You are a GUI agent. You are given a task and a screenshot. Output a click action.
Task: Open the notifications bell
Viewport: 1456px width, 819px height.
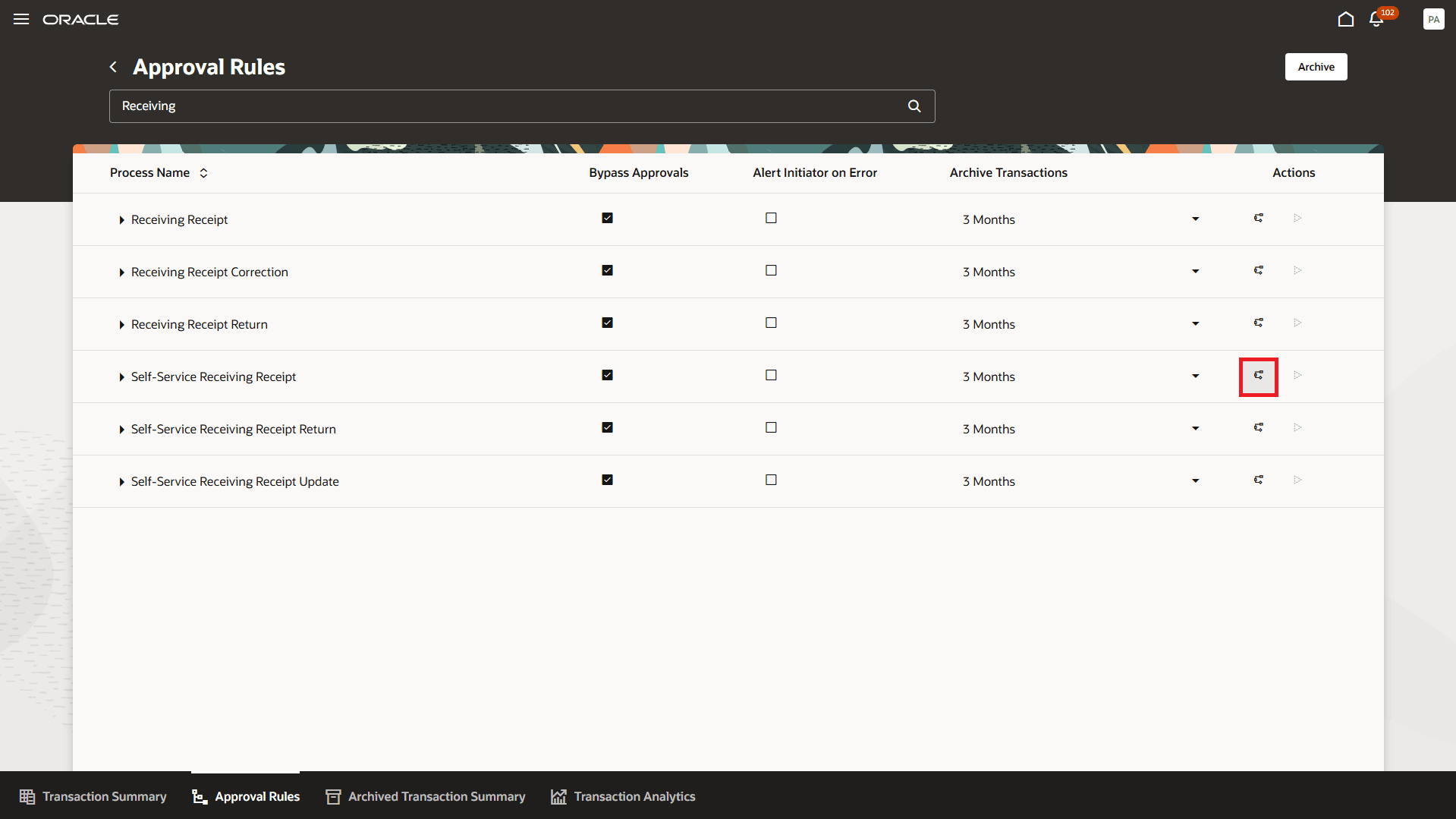click(1376, 19)
